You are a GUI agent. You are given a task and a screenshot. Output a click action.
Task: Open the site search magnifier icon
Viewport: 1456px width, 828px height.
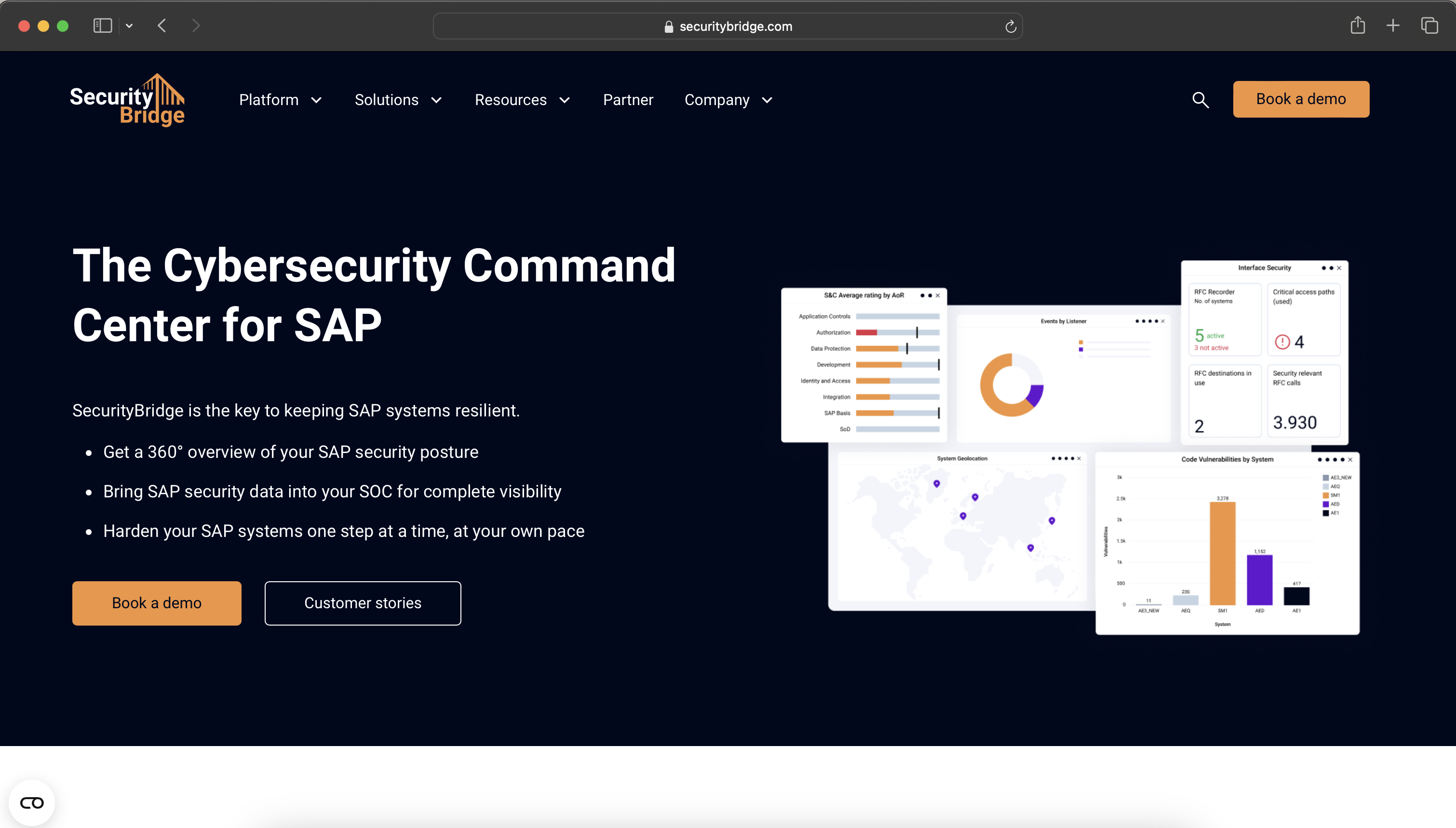pyautogui.click(x=1200, y=100)
